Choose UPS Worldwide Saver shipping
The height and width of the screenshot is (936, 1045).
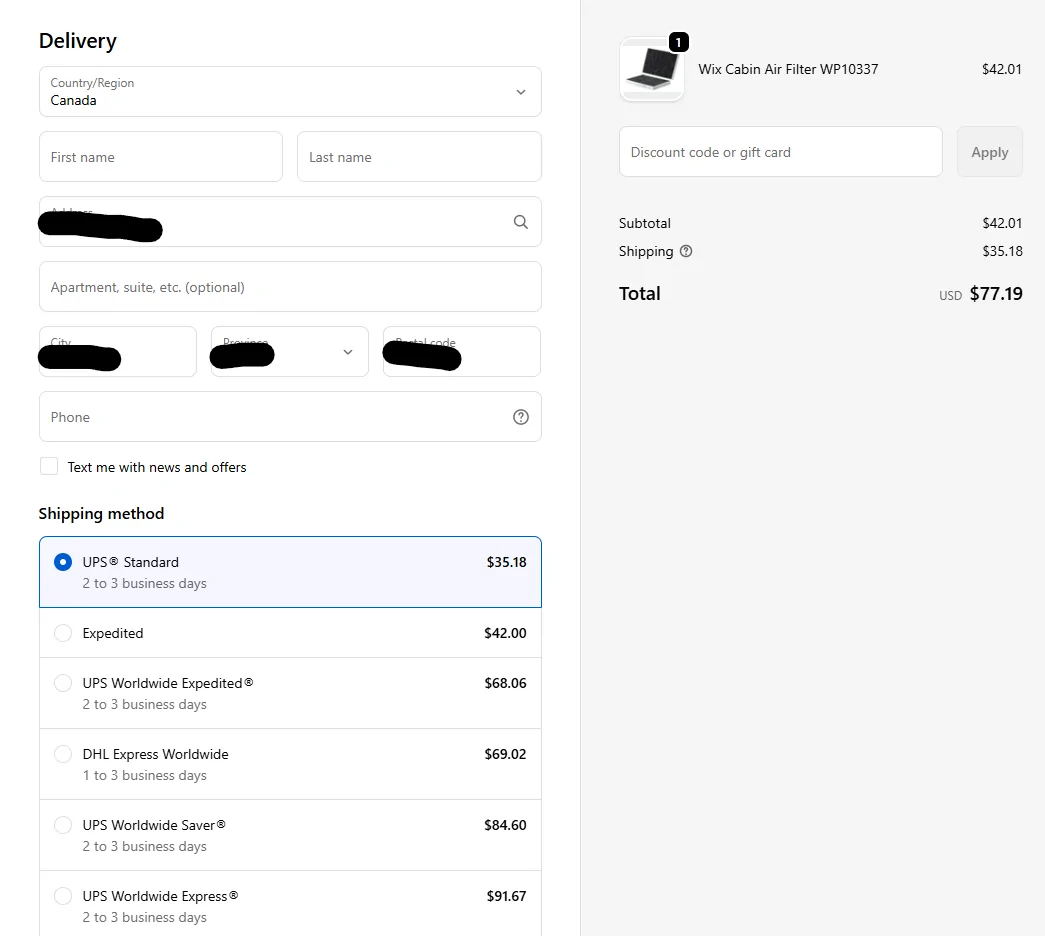point(63,825)
